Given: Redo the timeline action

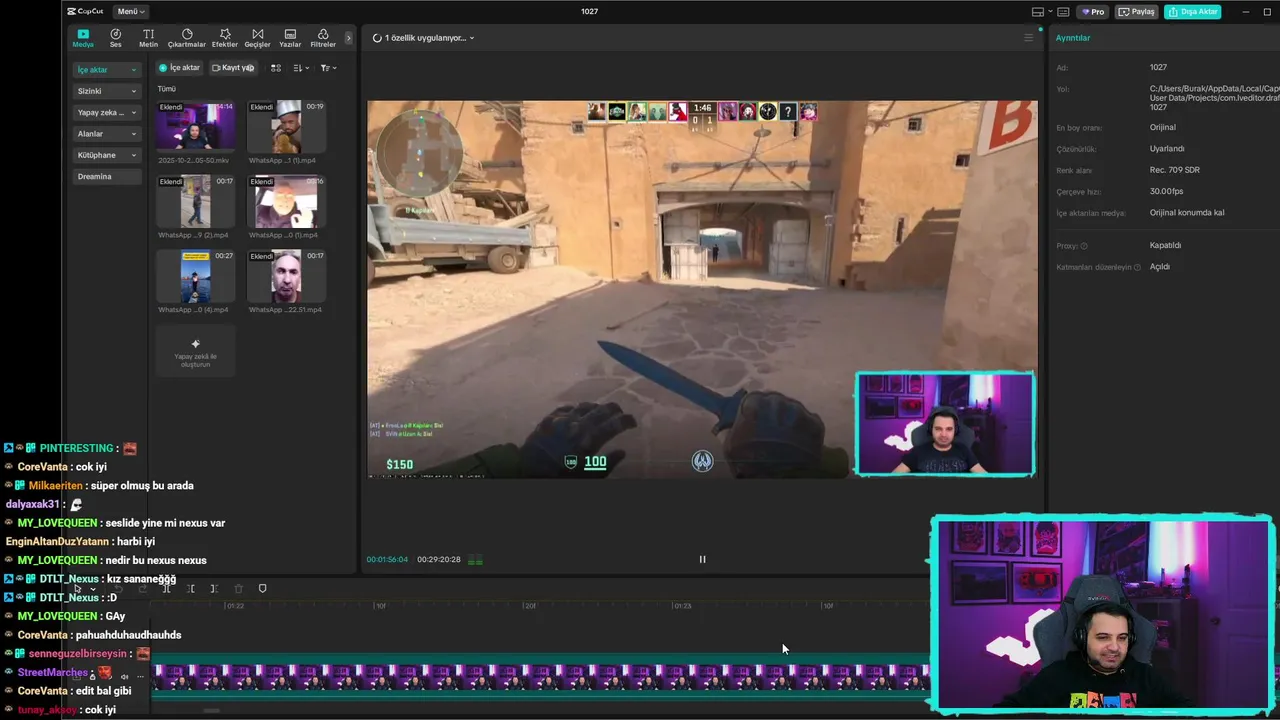Looking at the screenshot, I should coord(142,589).
